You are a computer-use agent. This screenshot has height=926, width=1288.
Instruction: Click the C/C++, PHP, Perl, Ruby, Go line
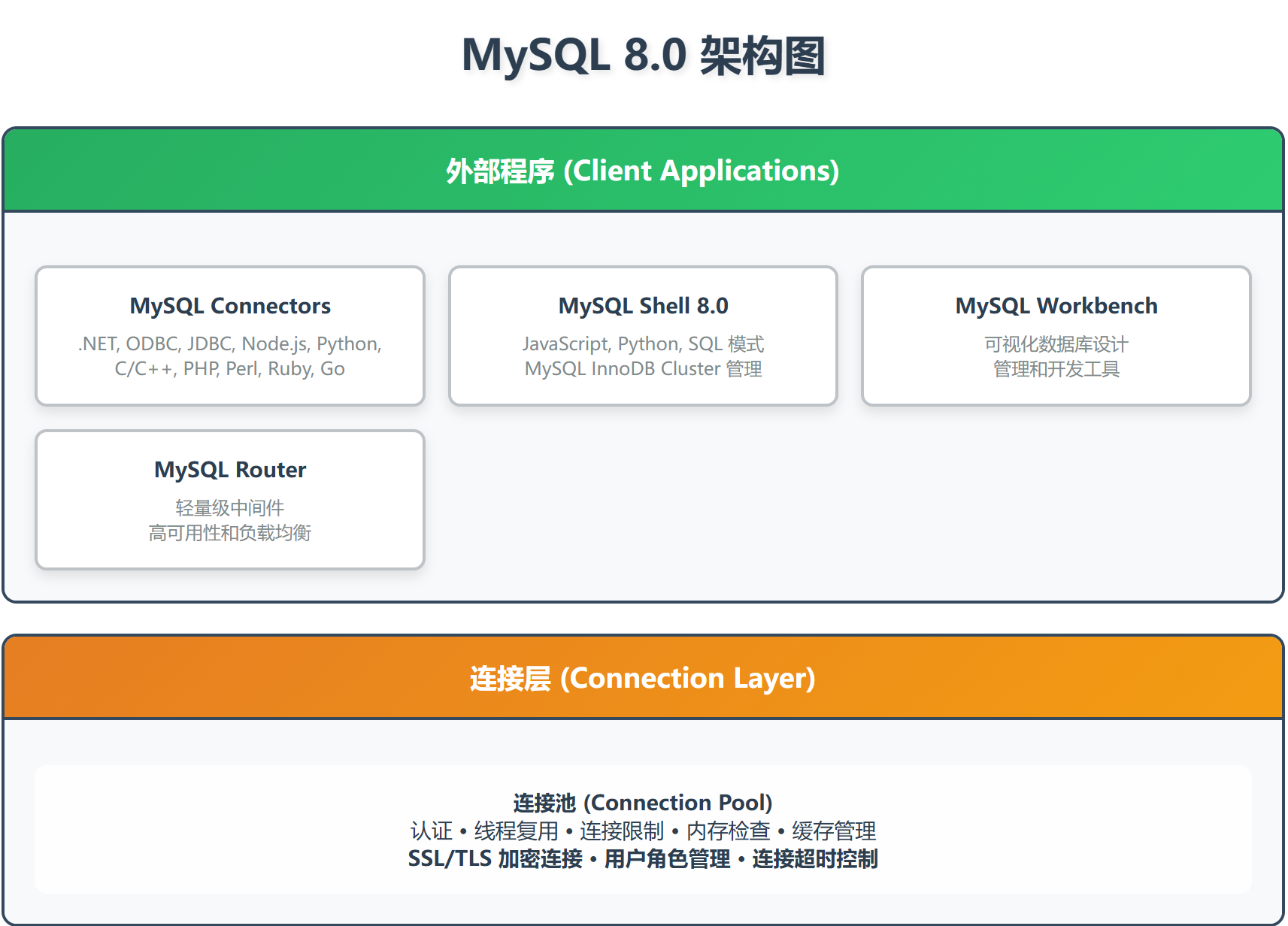point(230,369)
